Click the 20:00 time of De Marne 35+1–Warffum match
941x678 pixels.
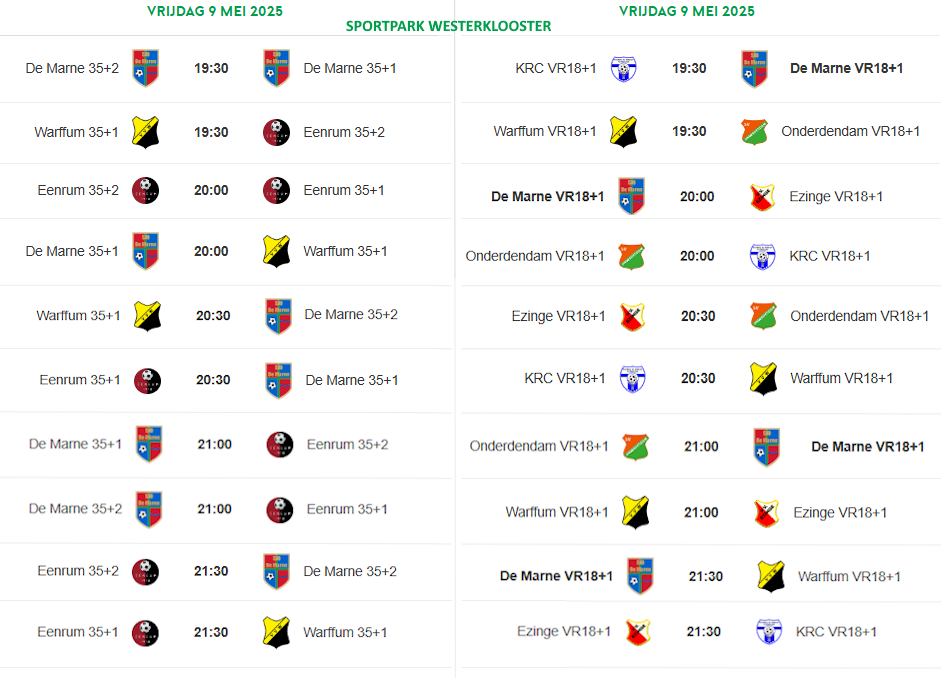point(211,251)
